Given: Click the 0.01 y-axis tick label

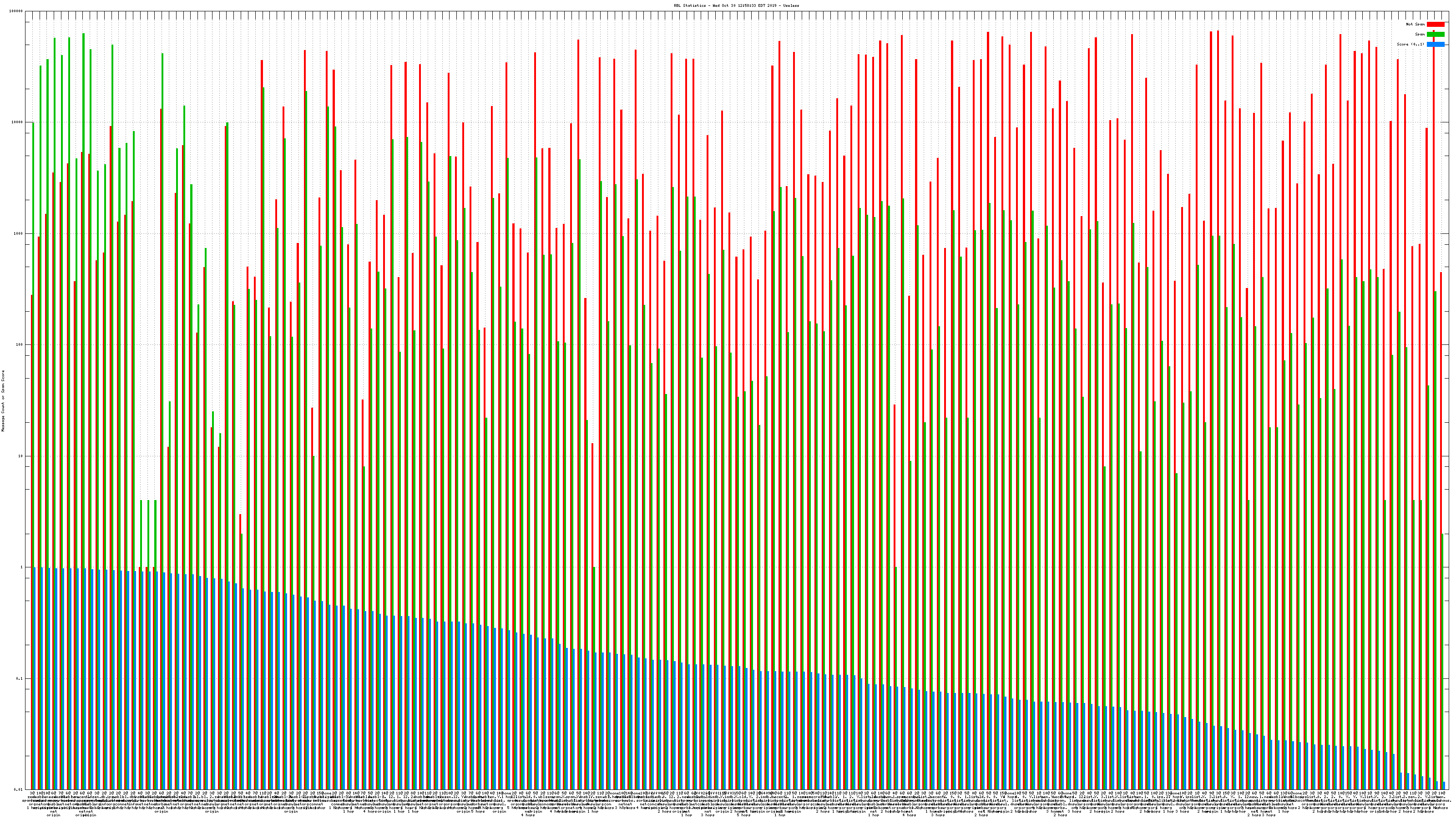Looking at the screenshot, I should tap(19, 789).
